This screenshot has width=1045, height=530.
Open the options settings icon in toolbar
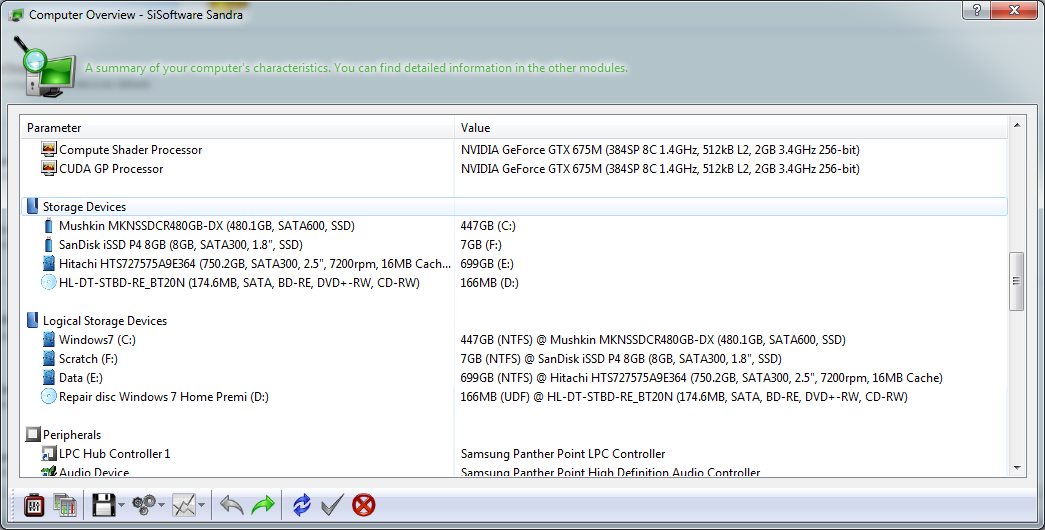34,505
